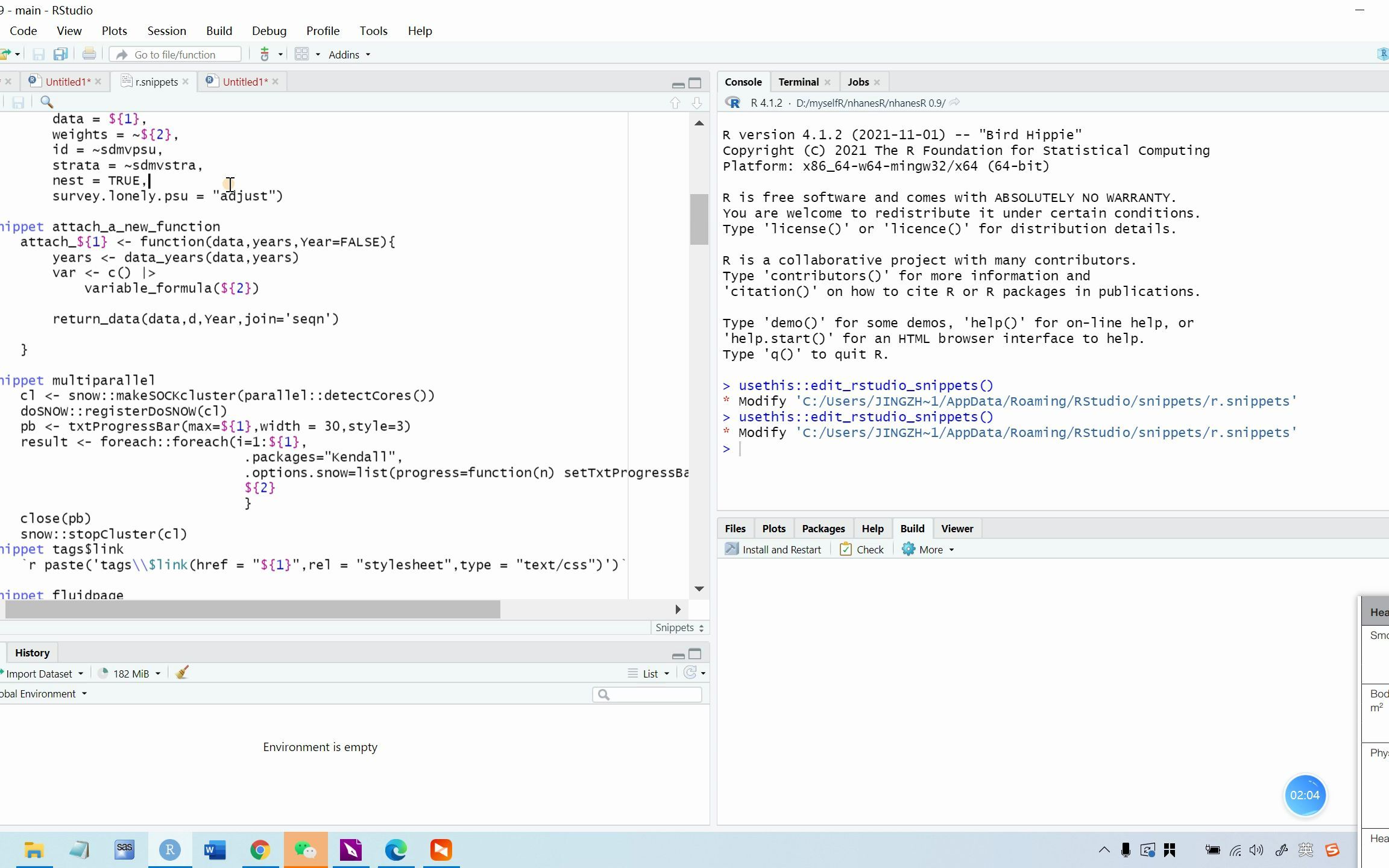The image size is (1389, 868).
Task: Click the Save all documents icon
Action: [60, 54]
